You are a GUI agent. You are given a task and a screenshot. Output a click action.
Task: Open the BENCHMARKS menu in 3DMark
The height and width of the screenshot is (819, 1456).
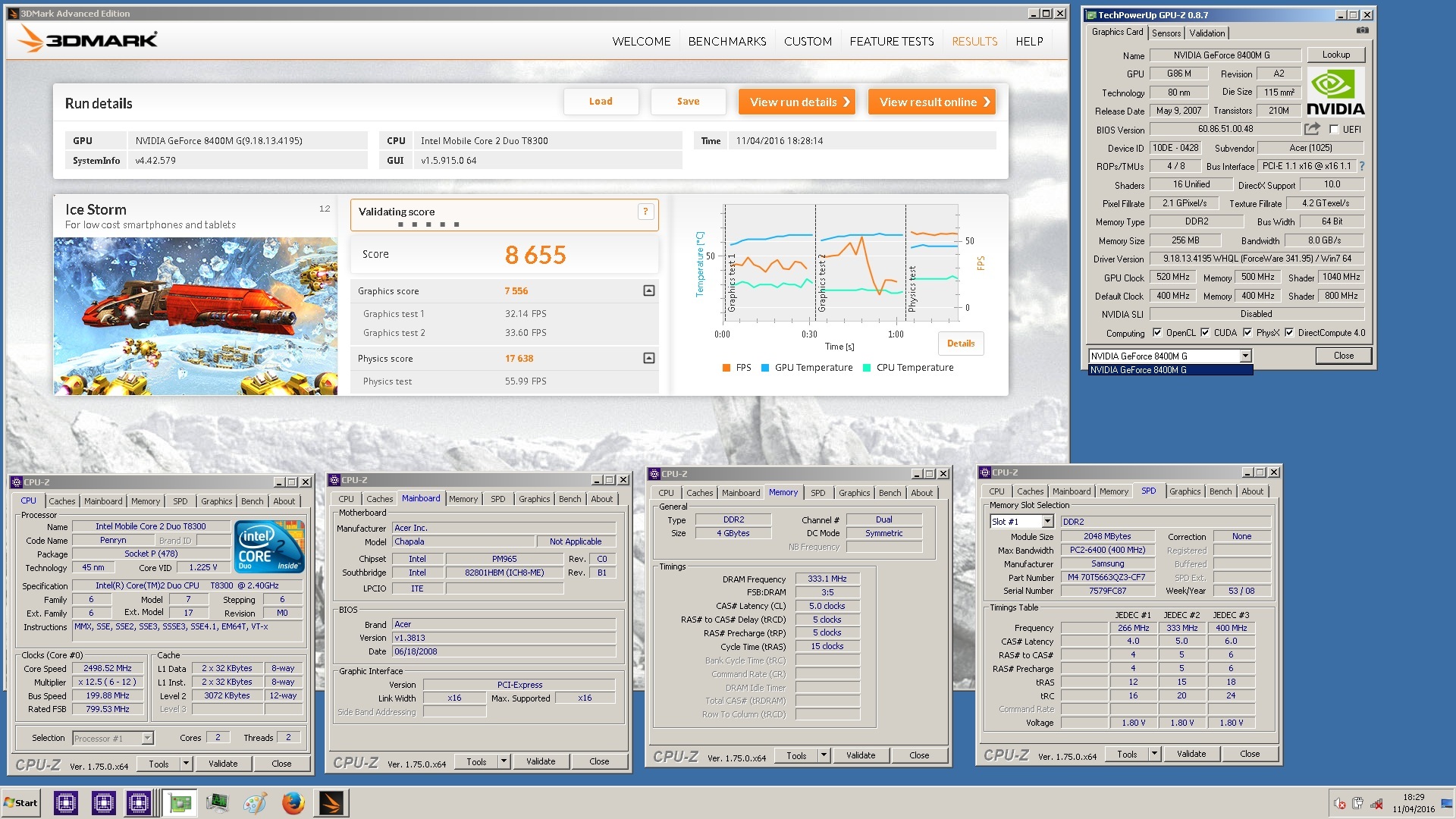pyautogui.click(x=726, y=41)
